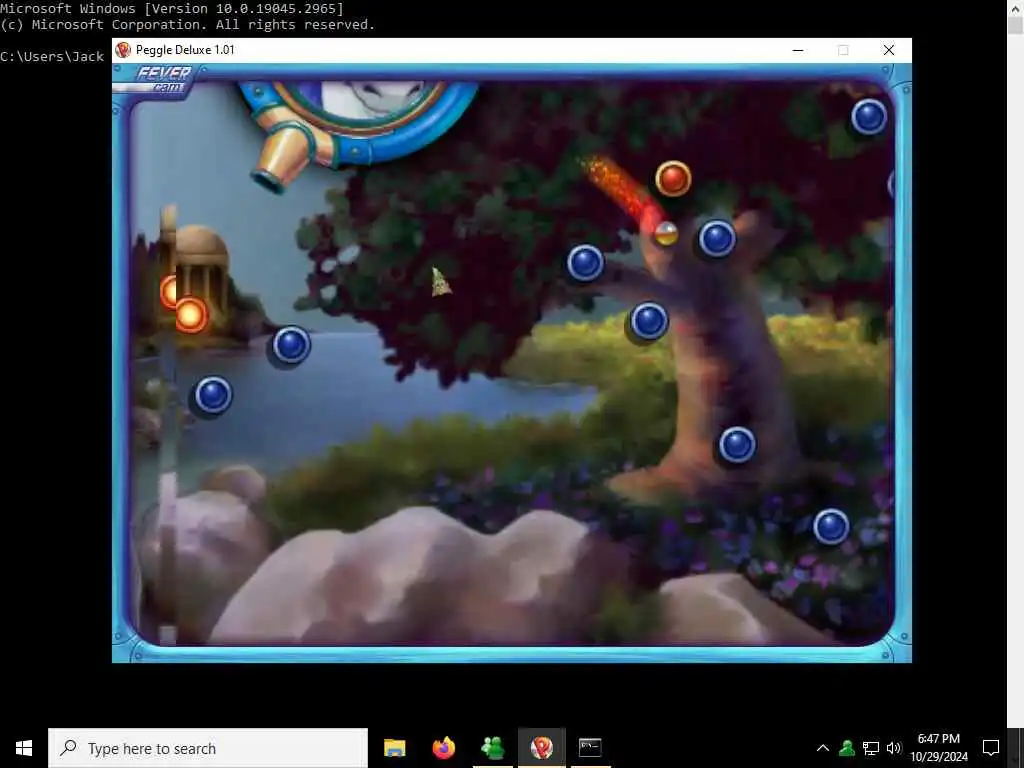Close the Peggle Deluxe window
1024x768 pixels.
[889, 50]
